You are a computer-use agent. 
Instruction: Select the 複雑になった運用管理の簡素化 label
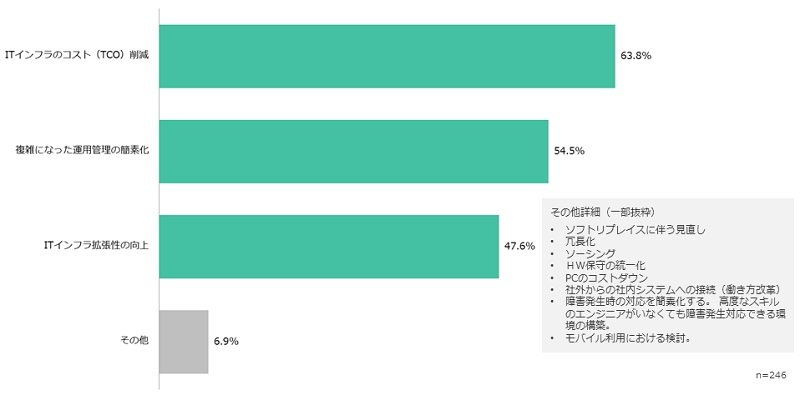pos(82,151)
